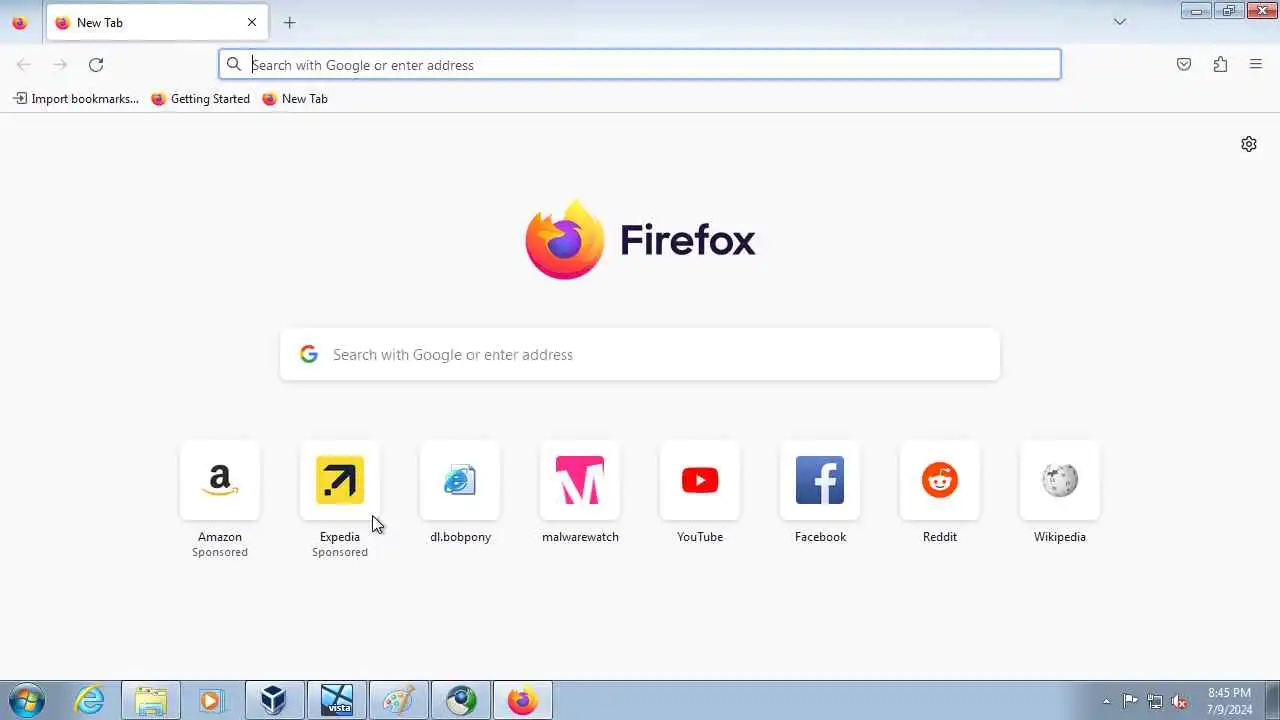Viewport: 1280px width, 720px height.
Task: Close the New Tab tab
Action: 252,22
